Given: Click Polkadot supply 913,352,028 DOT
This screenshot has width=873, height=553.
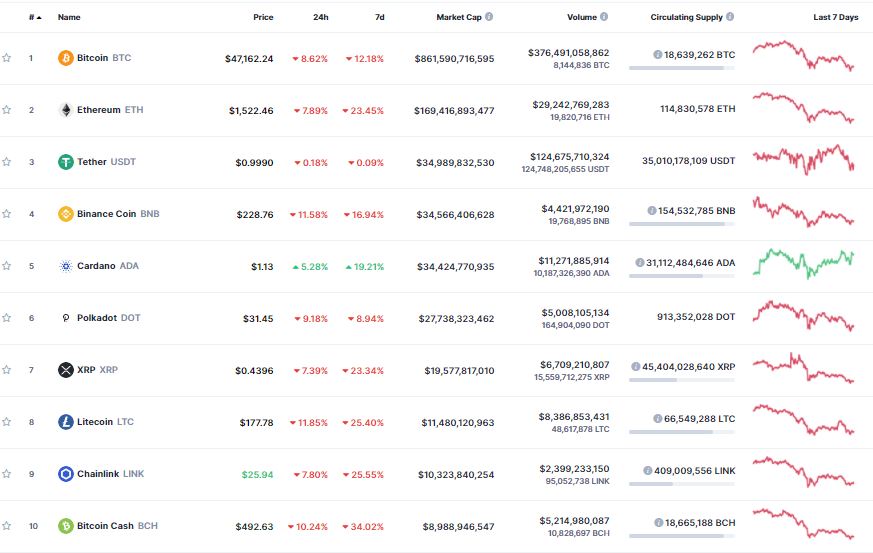Looking at the screenshot, I should [696, 317].
